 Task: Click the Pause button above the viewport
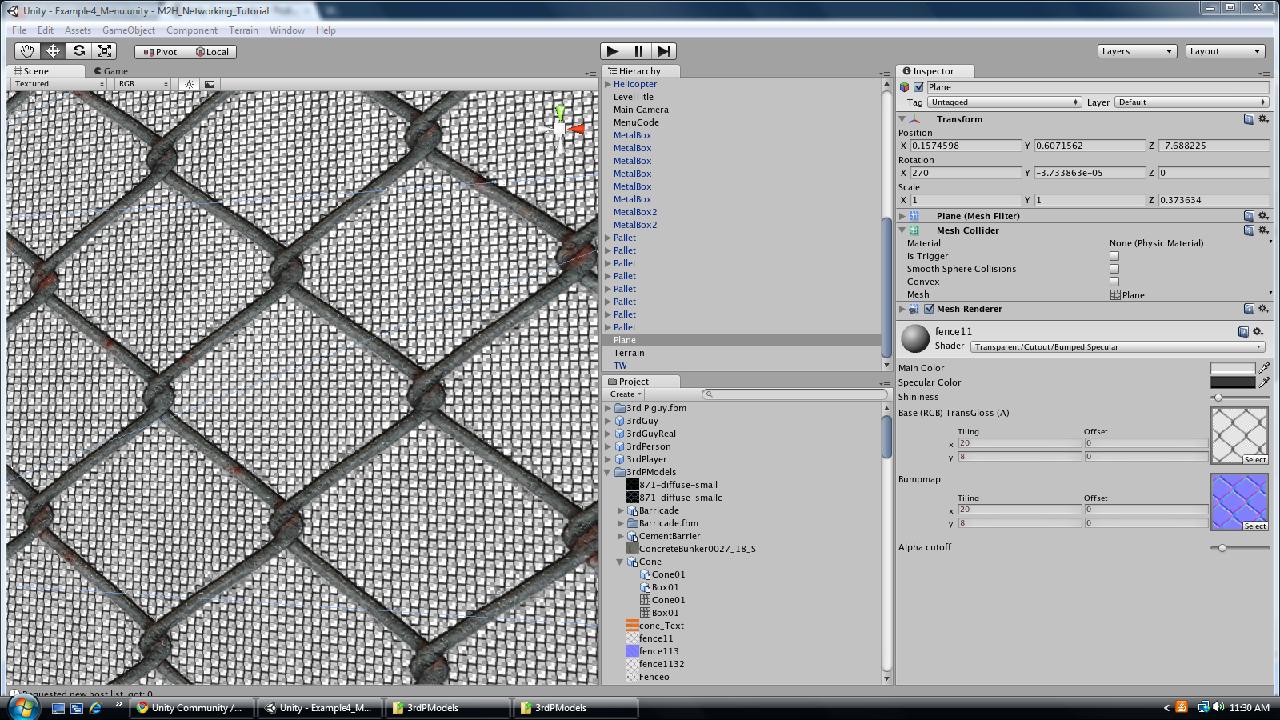coord(637,51)
